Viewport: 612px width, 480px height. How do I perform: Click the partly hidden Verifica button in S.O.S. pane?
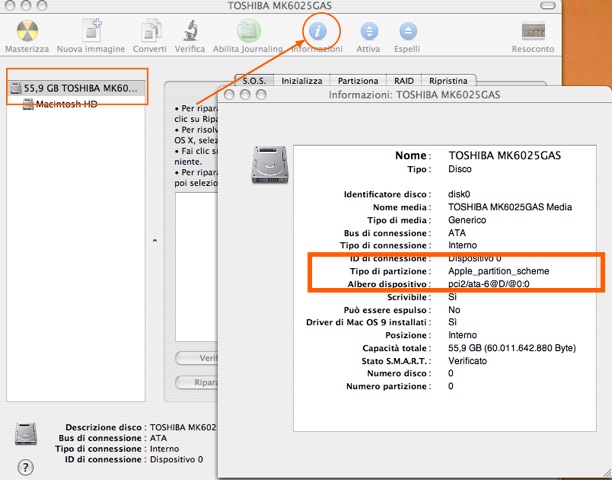[196, 358]
